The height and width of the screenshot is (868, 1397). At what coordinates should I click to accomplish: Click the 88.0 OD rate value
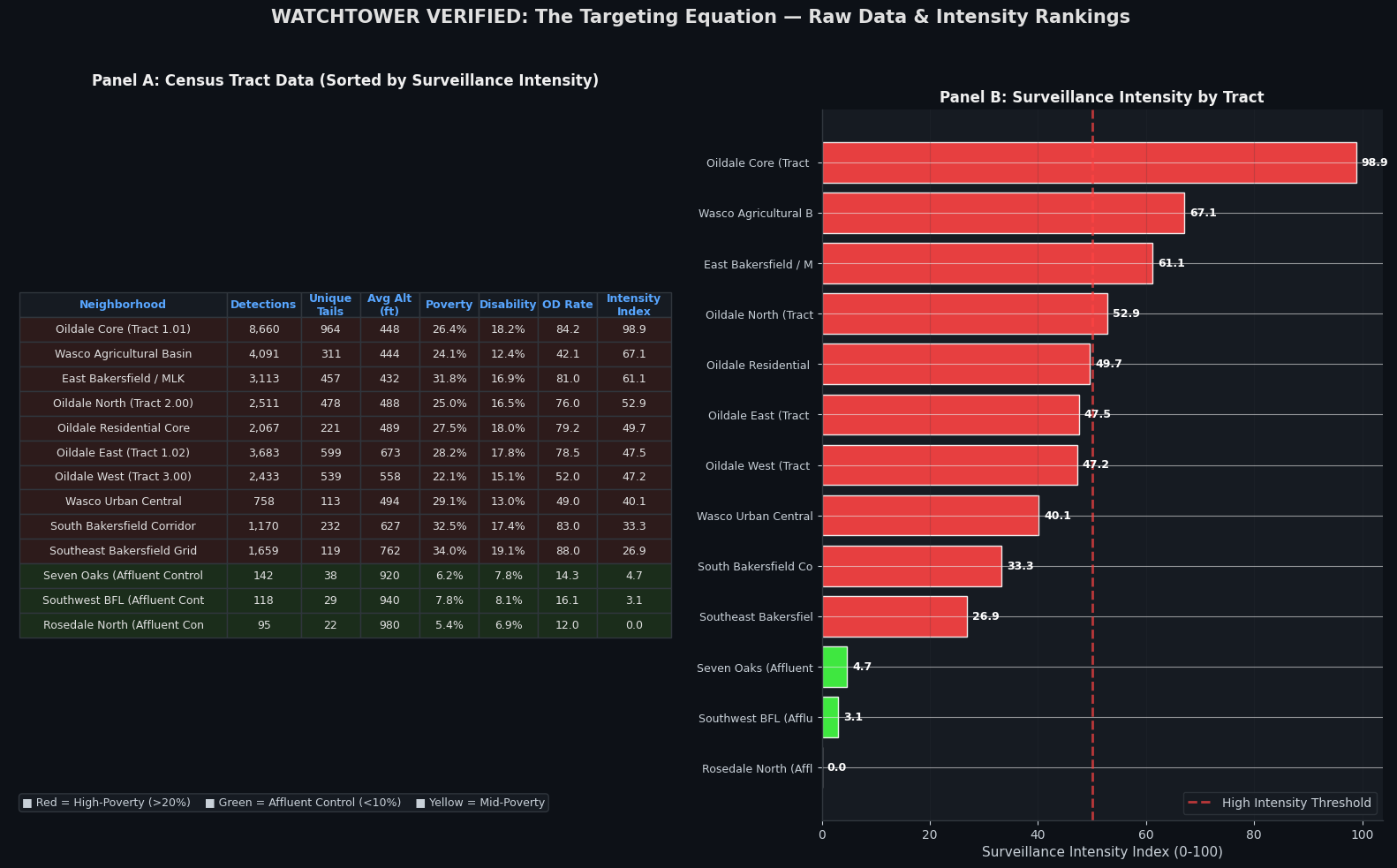click(x=567, y=551)
